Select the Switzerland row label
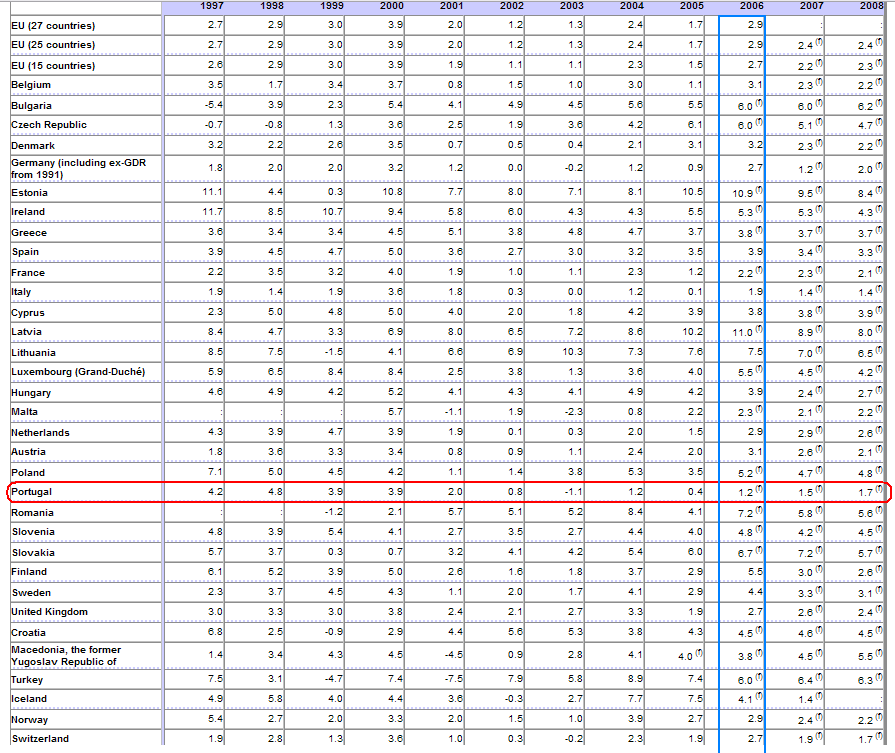Image resolution: width=895 pixels, height=753 pixels. 41,739
